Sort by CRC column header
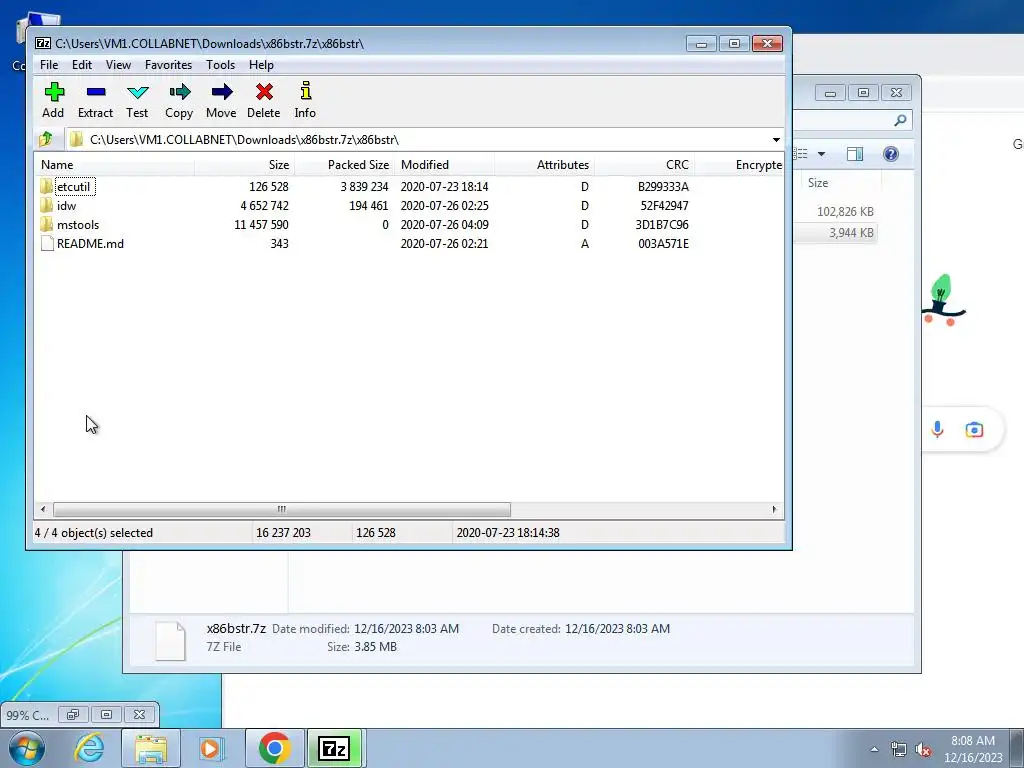Viewport: 1024px width, 768px height. click(644, 165)
